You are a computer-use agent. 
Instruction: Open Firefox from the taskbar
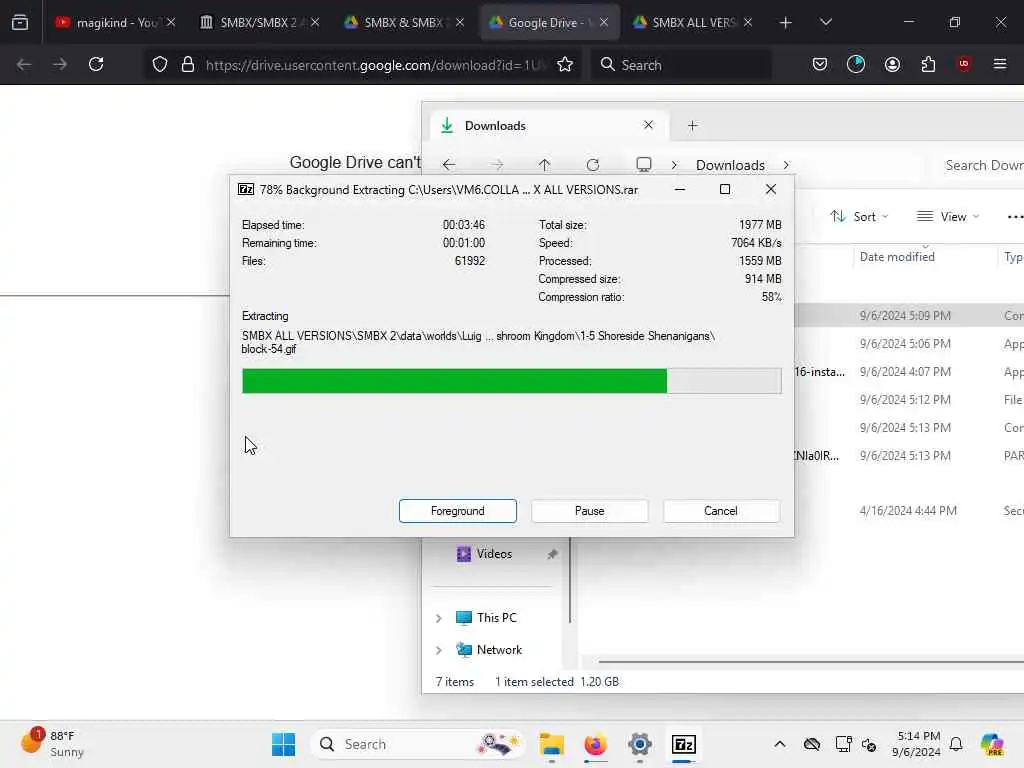coord(596,744)
